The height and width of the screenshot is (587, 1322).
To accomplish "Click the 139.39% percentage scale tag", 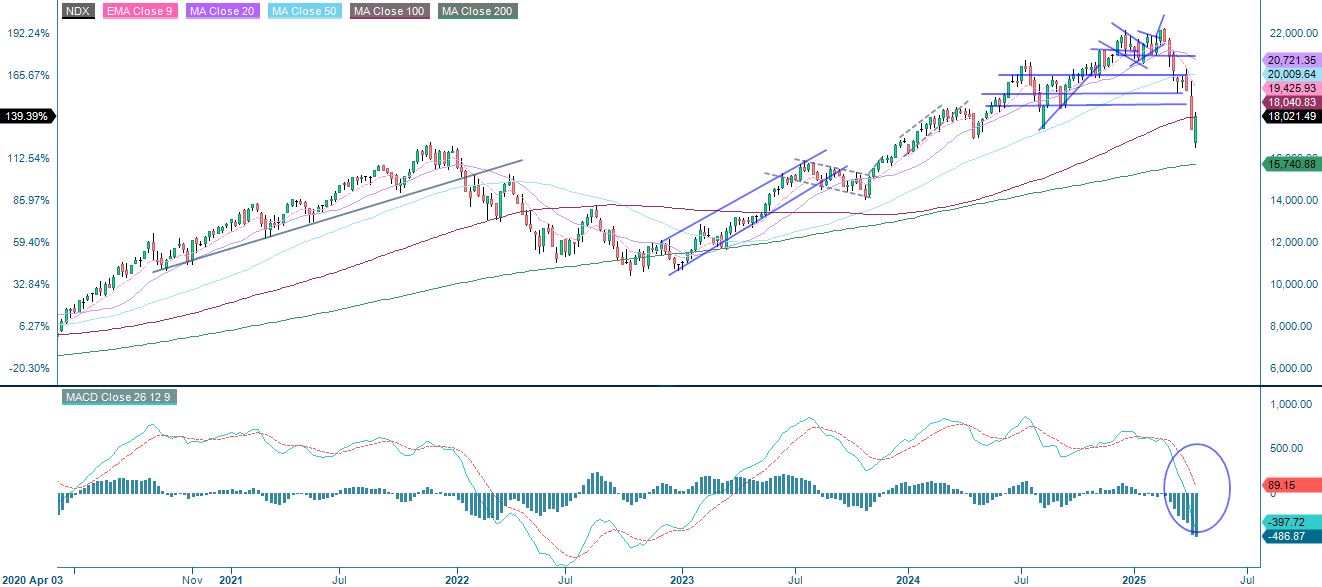I will (x=27, y=115).
